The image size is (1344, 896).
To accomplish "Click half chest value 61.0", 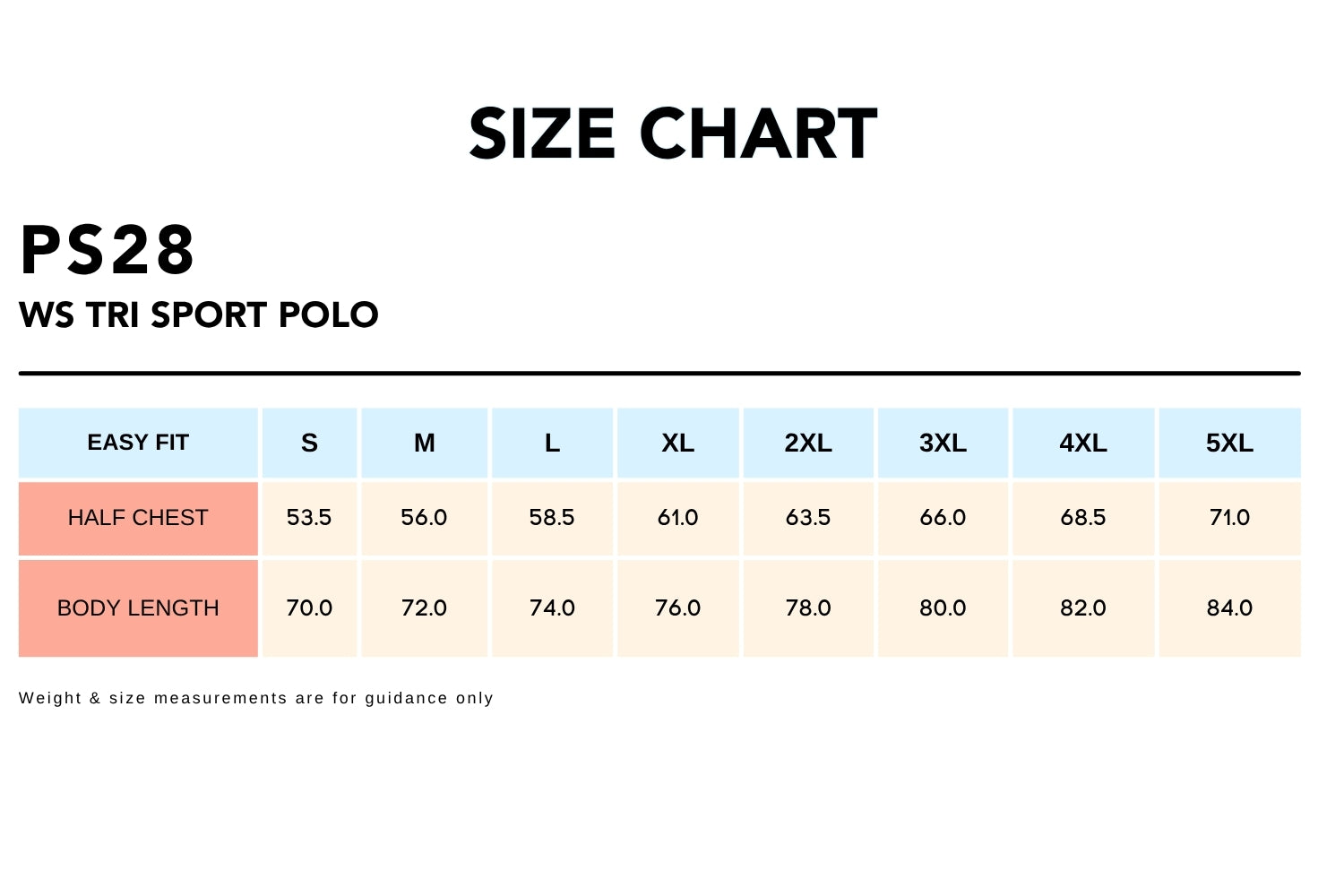I will point(677,518).
